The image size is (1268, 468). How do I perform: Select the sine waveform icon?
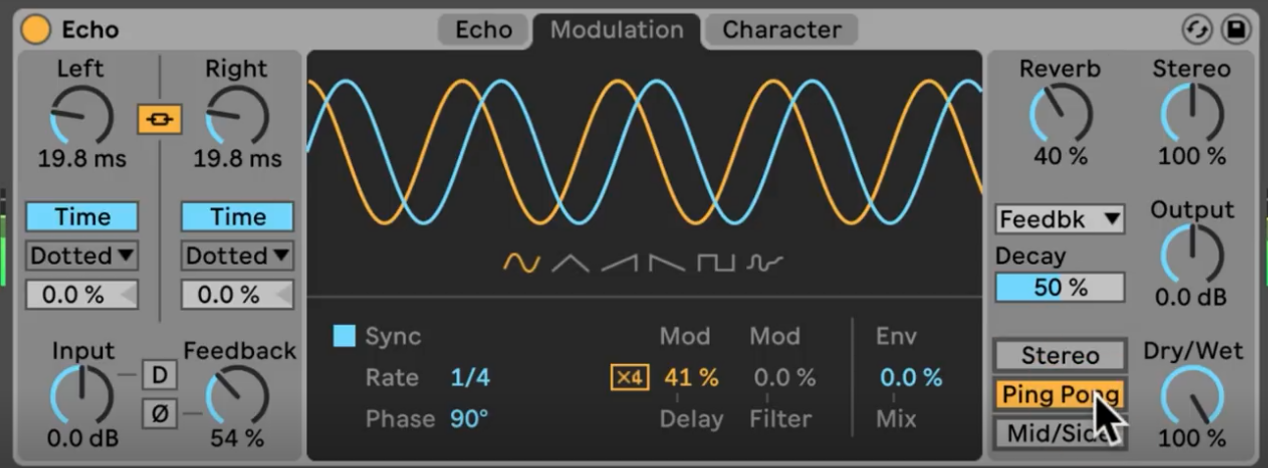[521, 263]
